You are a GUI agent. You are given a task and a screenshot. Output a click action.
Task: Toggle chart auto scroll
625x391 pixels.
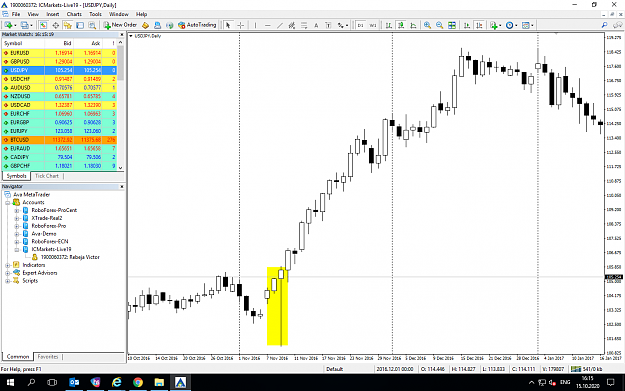coord(467,25)
